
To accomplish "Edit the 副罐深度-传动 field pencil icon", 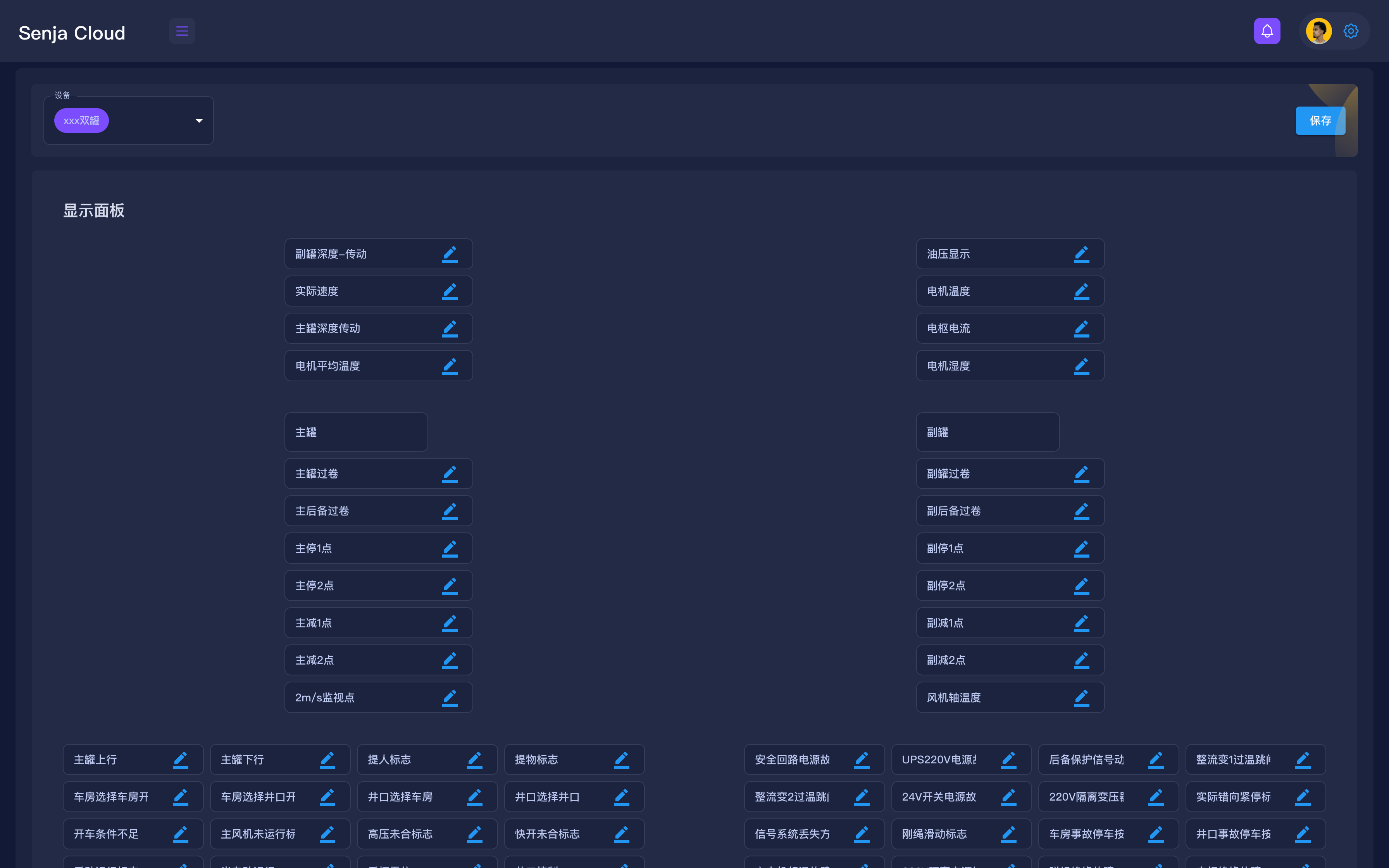I will (x=450, y=254).
